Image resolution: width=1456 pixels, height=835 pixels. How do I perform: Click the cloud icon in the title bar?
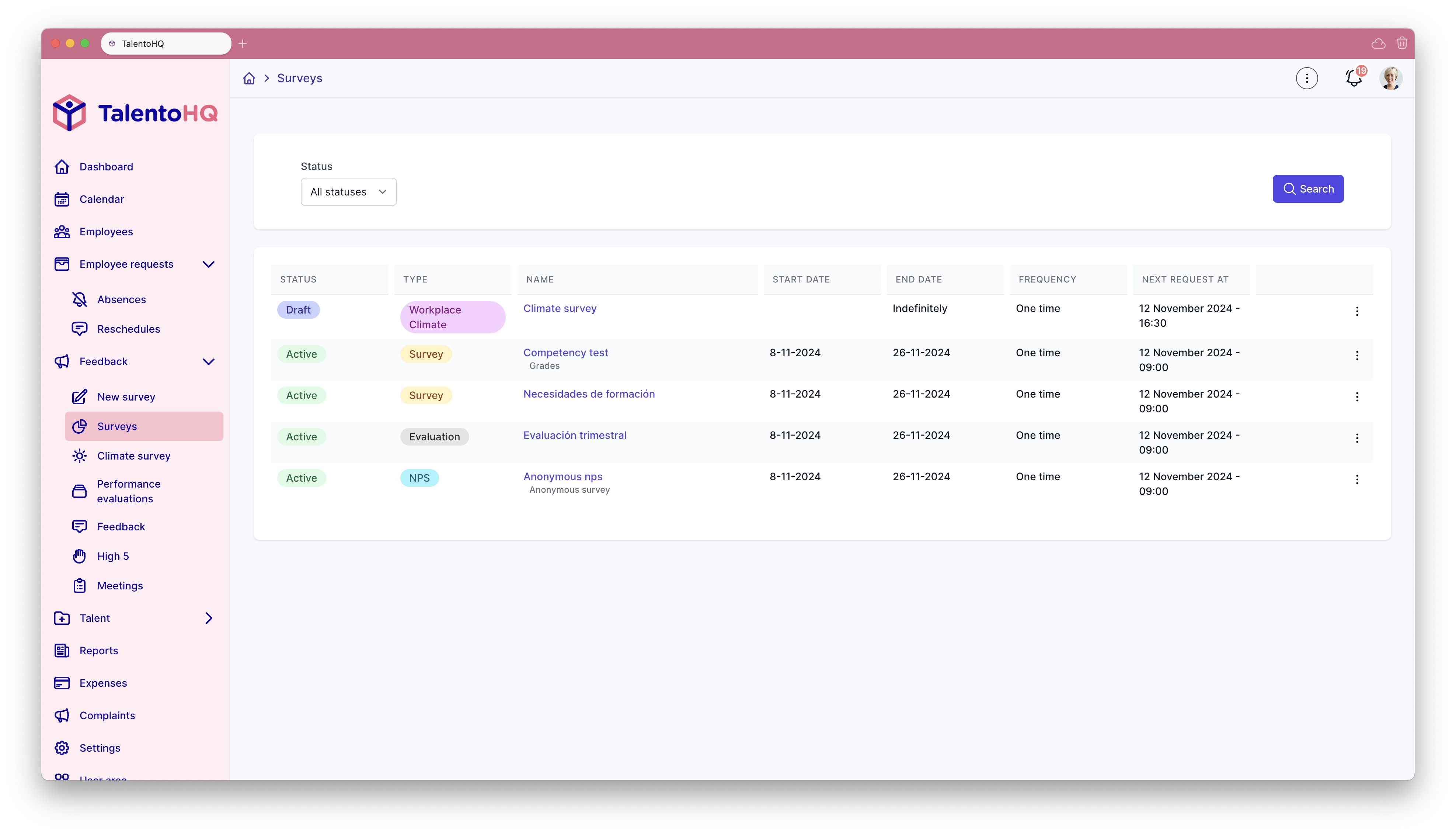pyautogui.click(x=1379, y=44)
